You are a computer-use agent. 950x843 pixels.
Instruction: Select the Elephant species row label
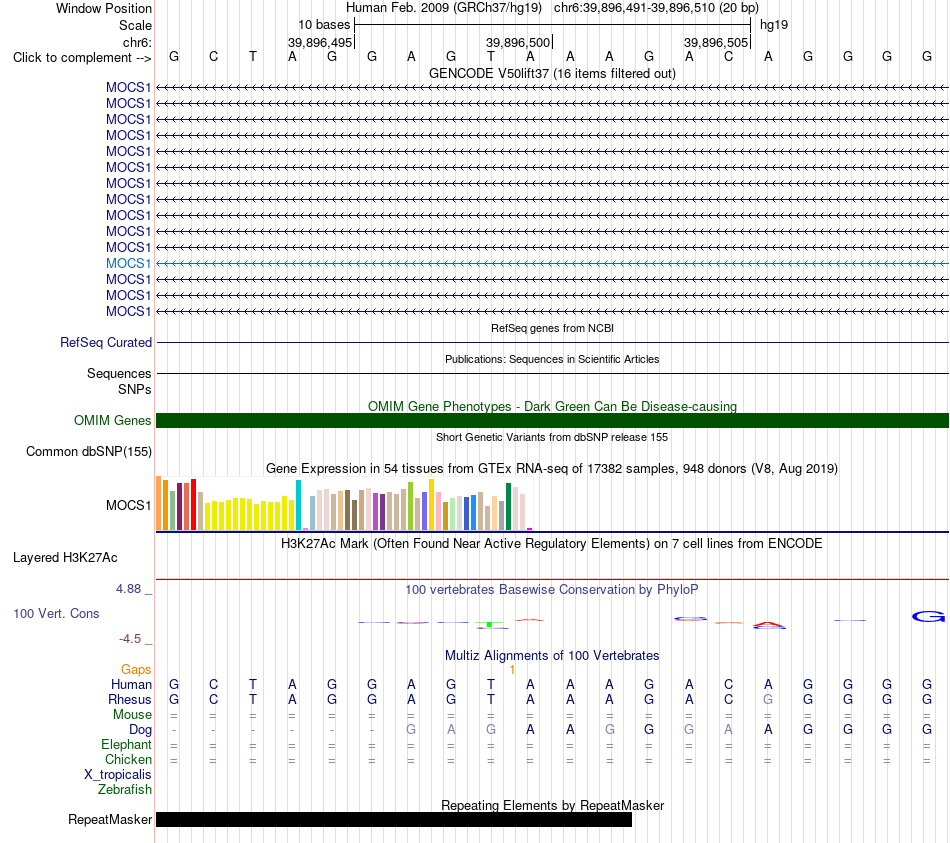[x=126, y=744]
